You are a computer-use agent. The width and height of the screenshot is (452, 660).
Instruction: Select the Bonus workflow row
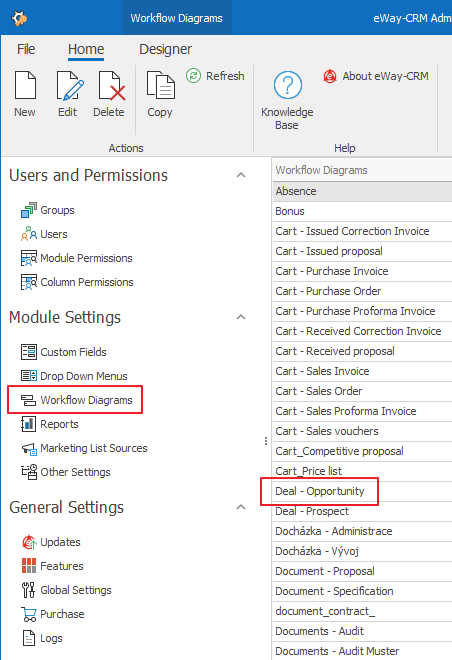click(362, 211)
